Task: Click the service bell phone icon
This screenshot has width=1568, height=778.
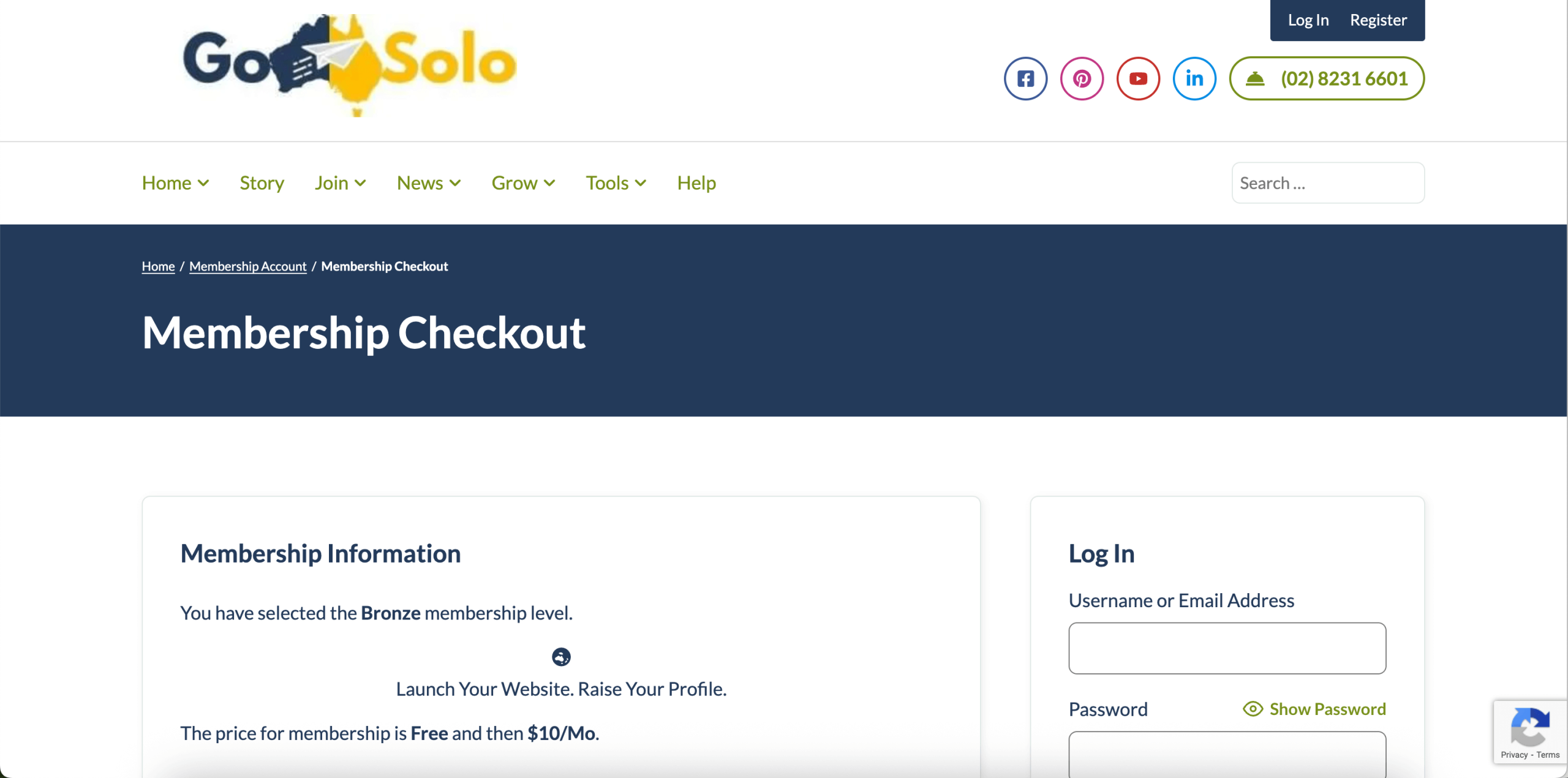Action: coord(1255,78)
